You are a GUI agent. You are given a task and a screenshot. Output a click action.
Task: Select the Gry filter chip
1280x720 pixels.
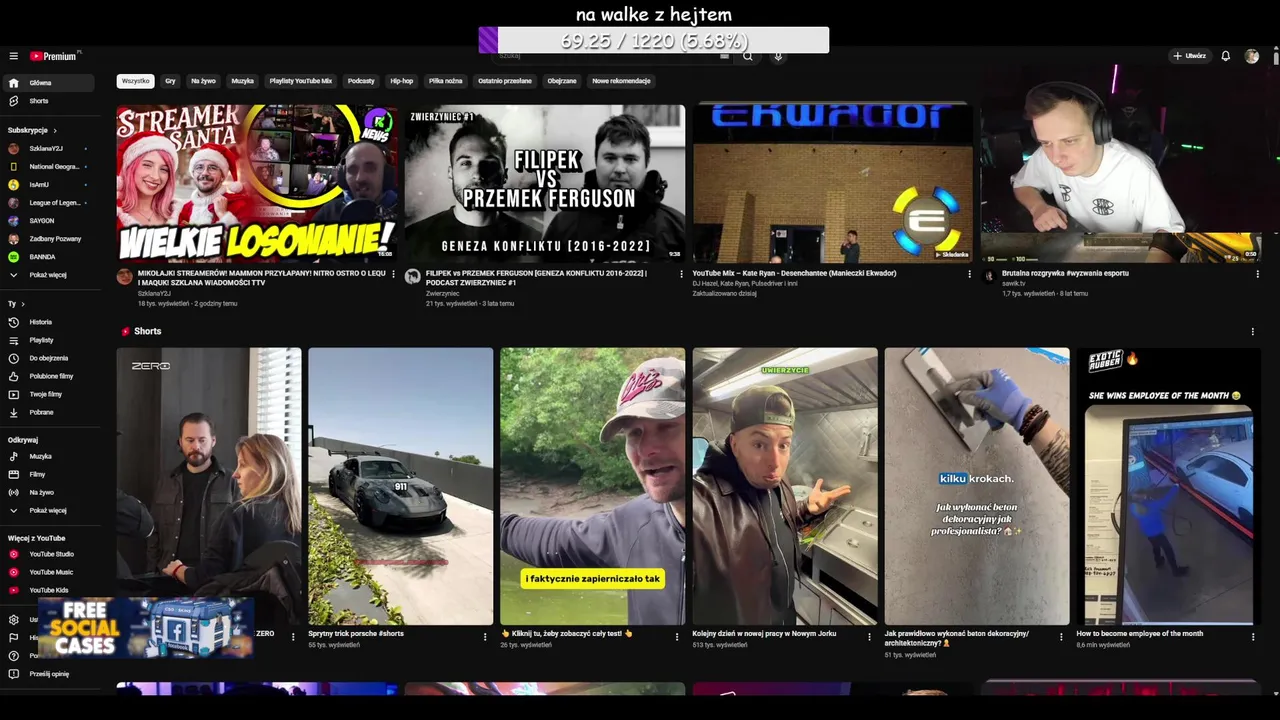coord(170,81)
